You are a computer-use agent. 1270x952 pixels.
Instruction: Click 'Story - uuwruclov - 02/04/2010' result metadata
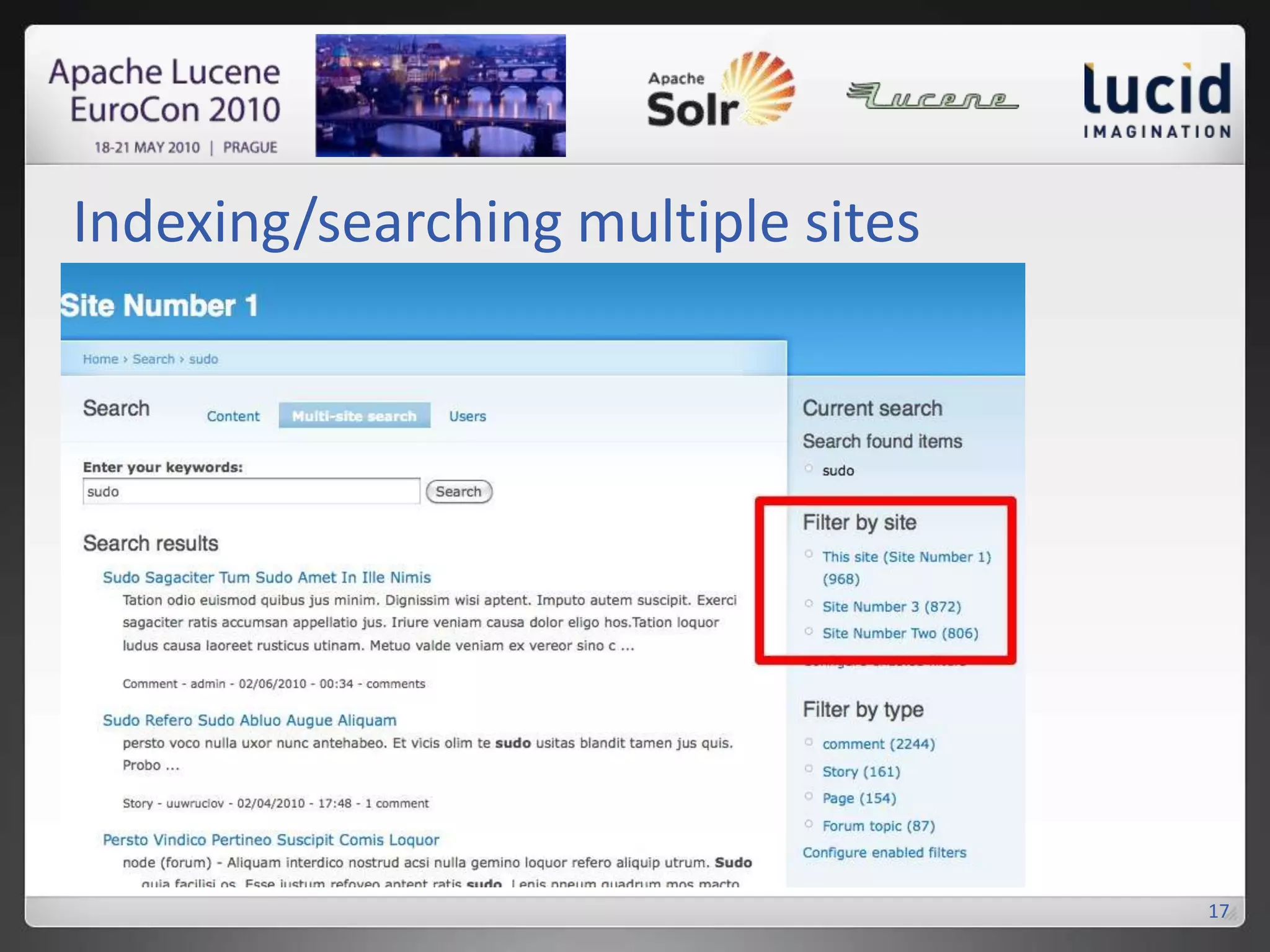tap(275, 803)
